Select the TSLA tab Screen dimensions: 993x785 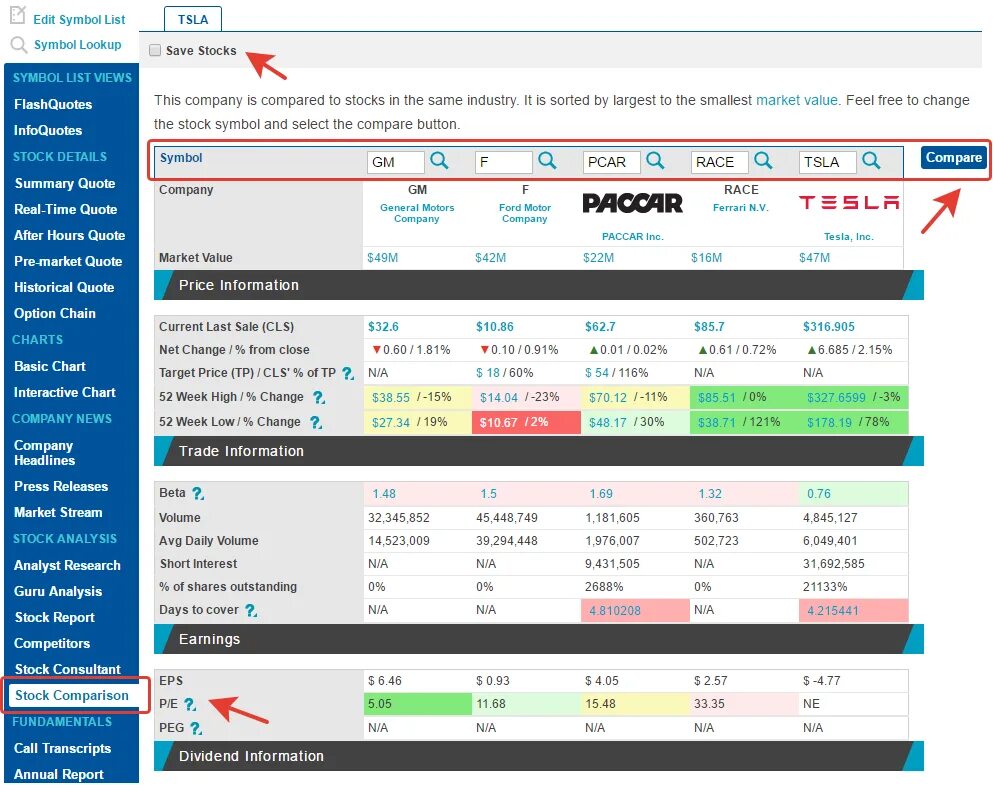[193, 19]
